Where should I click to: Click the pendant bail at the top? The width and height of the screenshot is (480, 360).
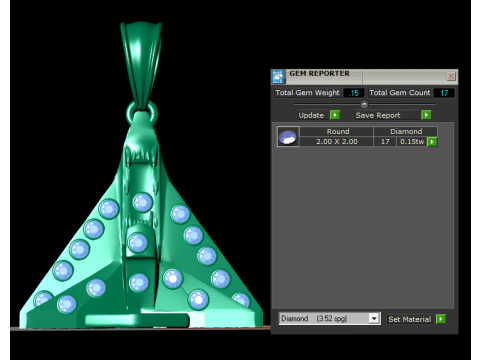[x=141, y=65]
